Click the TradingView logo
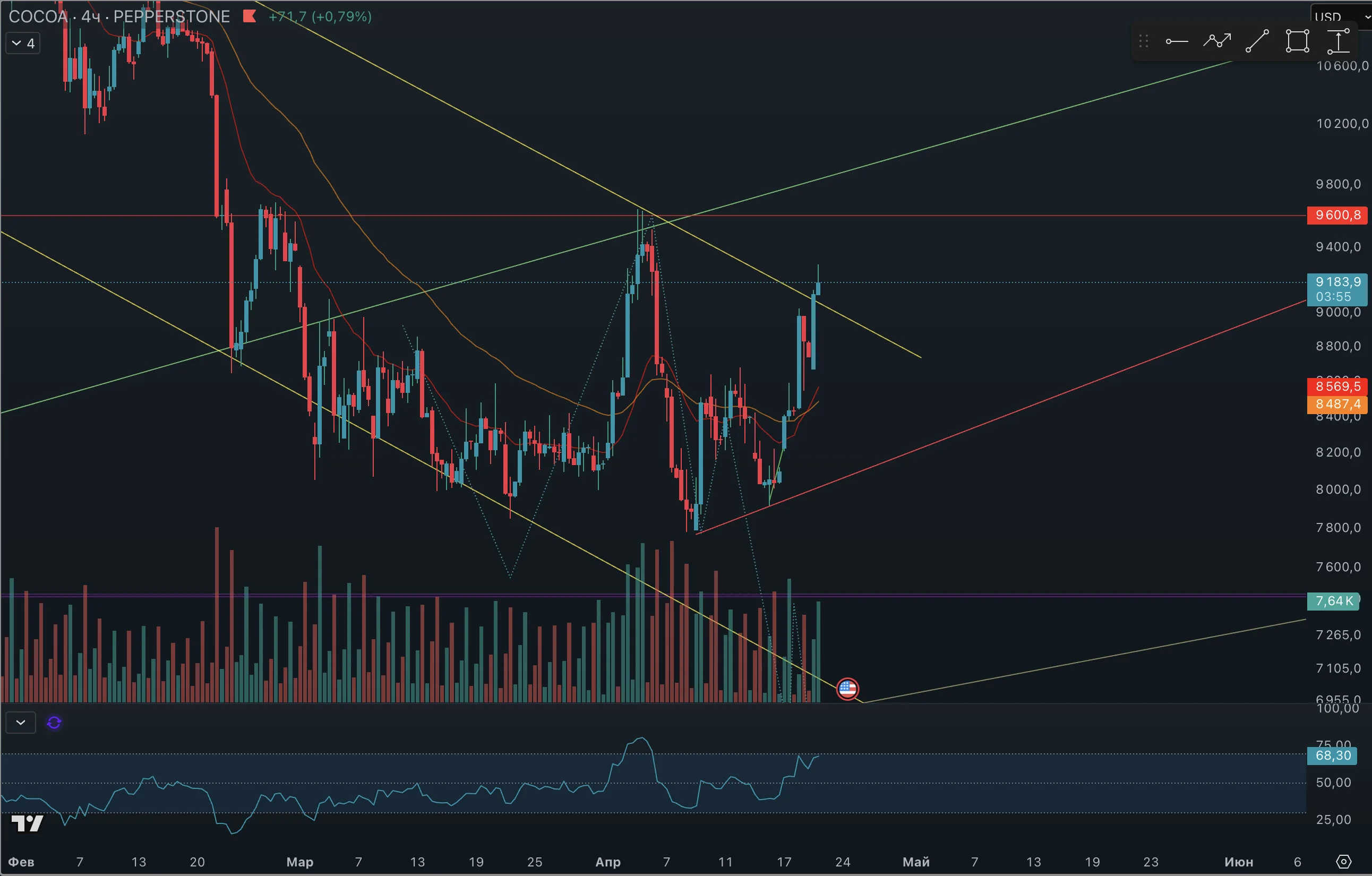 coord(28,823)
